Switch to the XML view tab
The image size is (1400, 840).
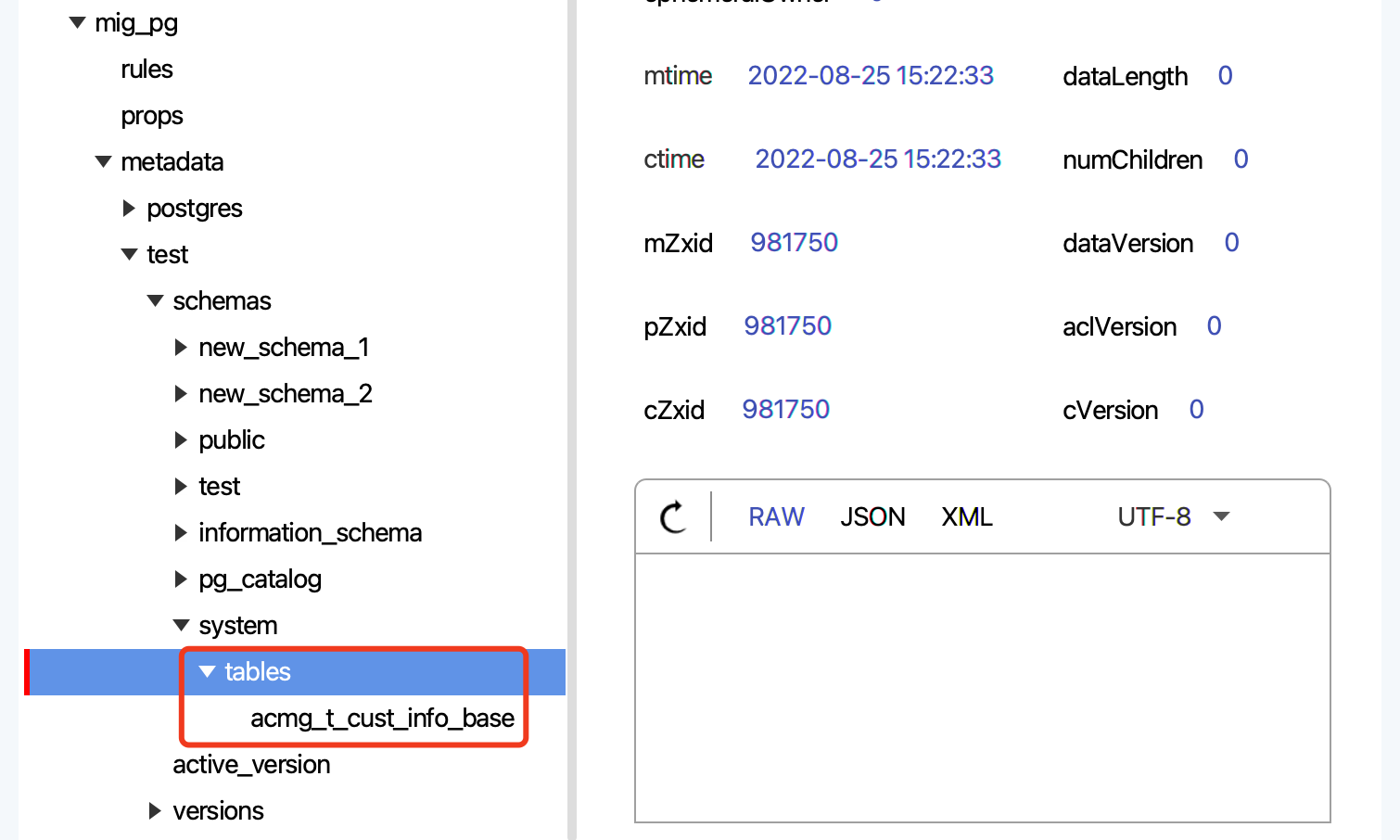tap(966, 516)
